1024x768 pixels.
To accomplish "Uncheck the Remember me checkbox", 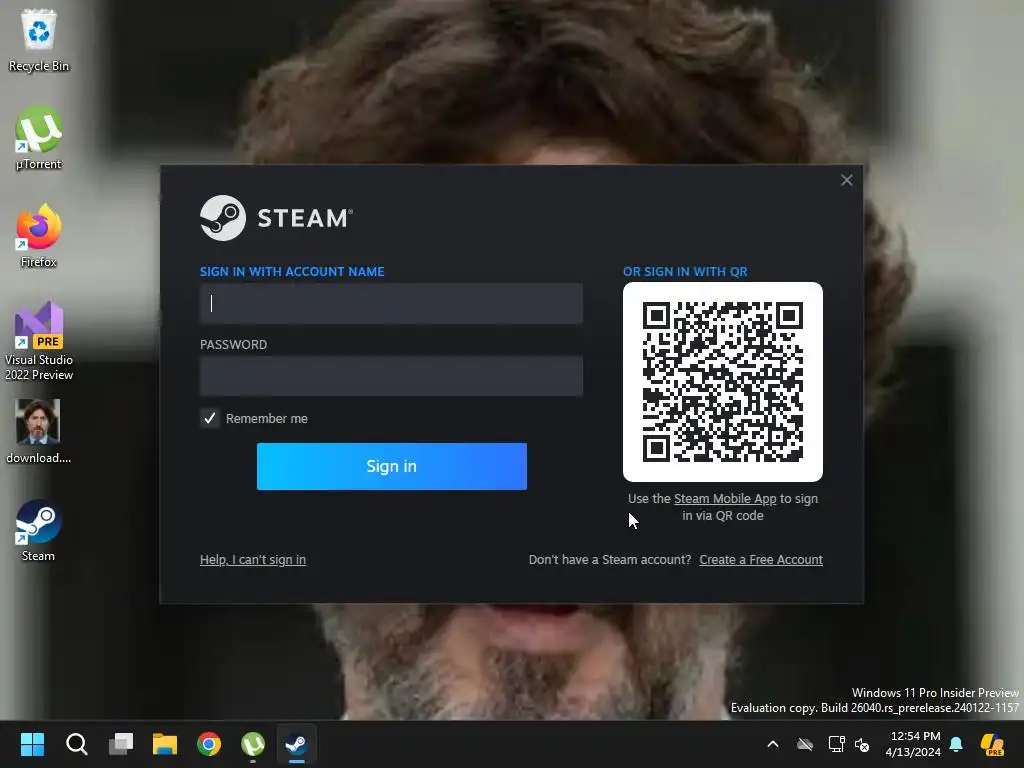I will click(210, 418).
